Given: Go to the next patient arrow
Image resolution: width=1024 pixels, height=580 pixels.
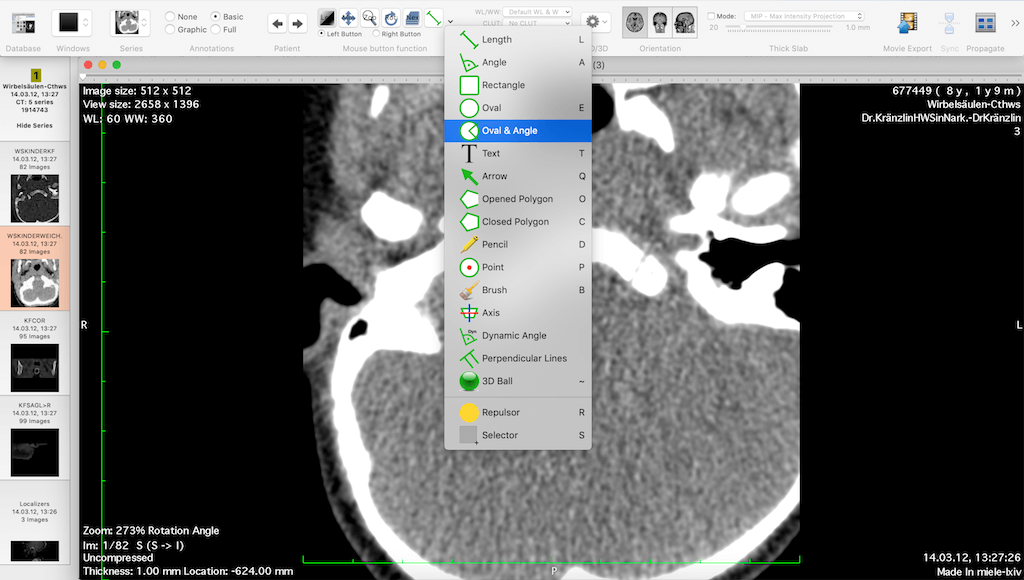Looking at the screenshot, I should click(298, 23).
